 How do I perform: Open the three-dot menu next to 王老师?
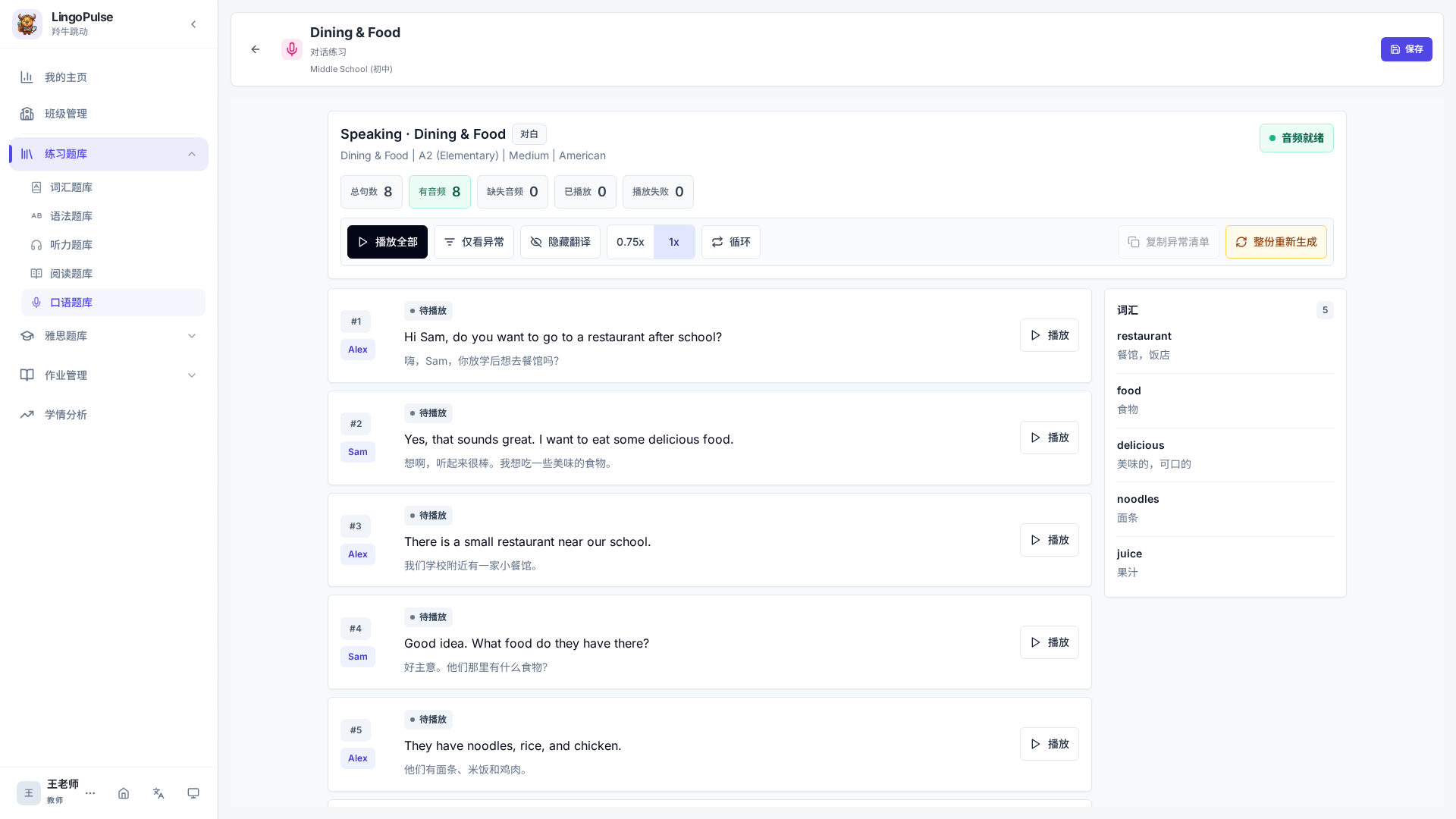tap(90, 793)
